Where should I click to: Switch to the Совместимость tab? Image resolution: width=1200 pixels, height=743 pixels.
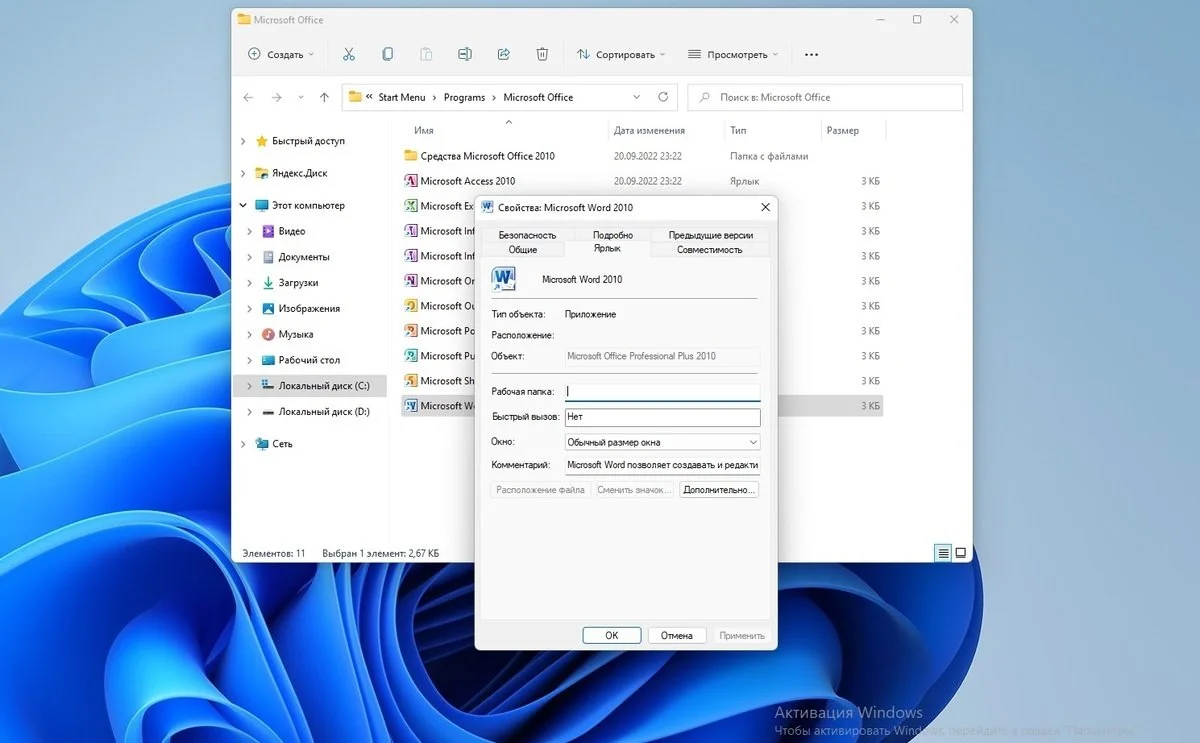coord(709,249)
